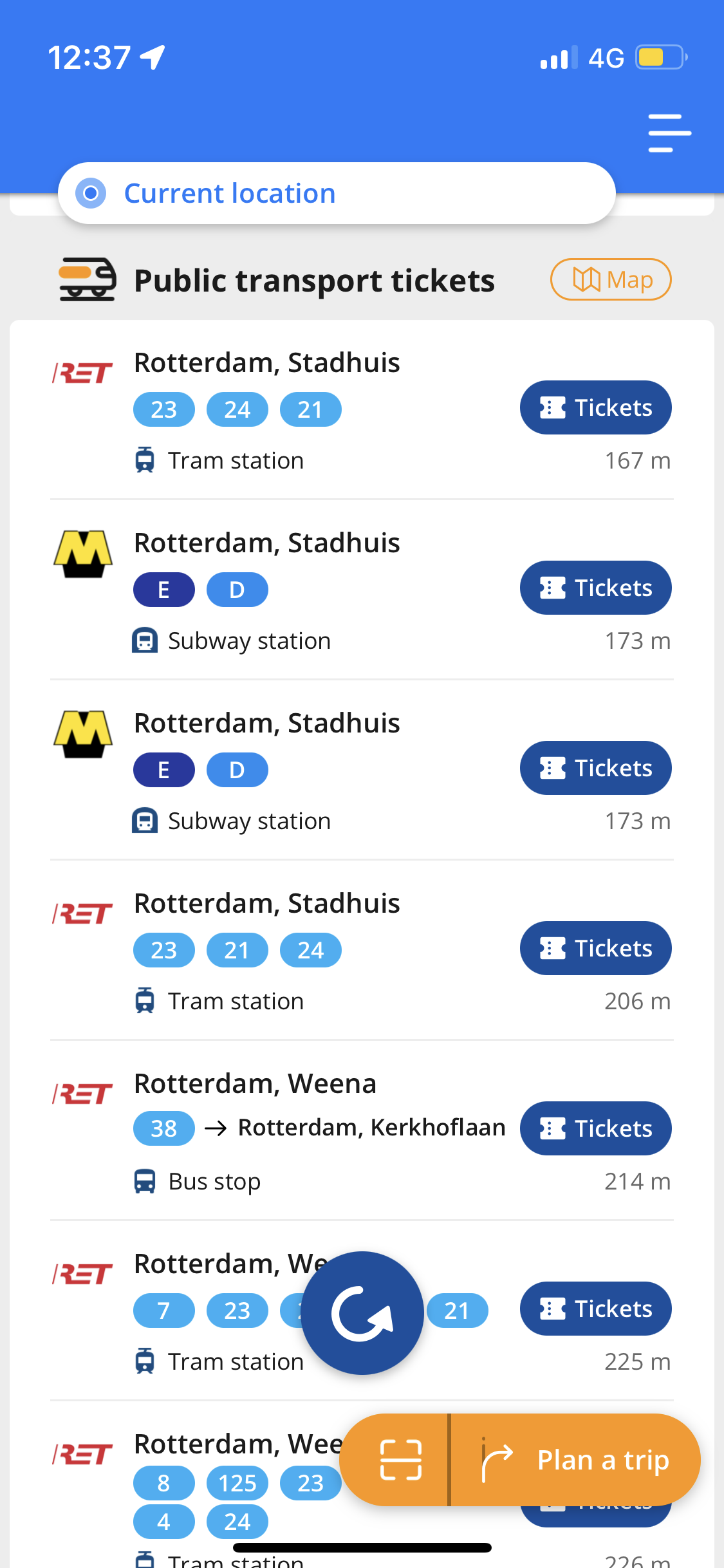Tap the round refresh arrow button
The height and width of the screenshot is (1568, 724).
coord(362,1313)
